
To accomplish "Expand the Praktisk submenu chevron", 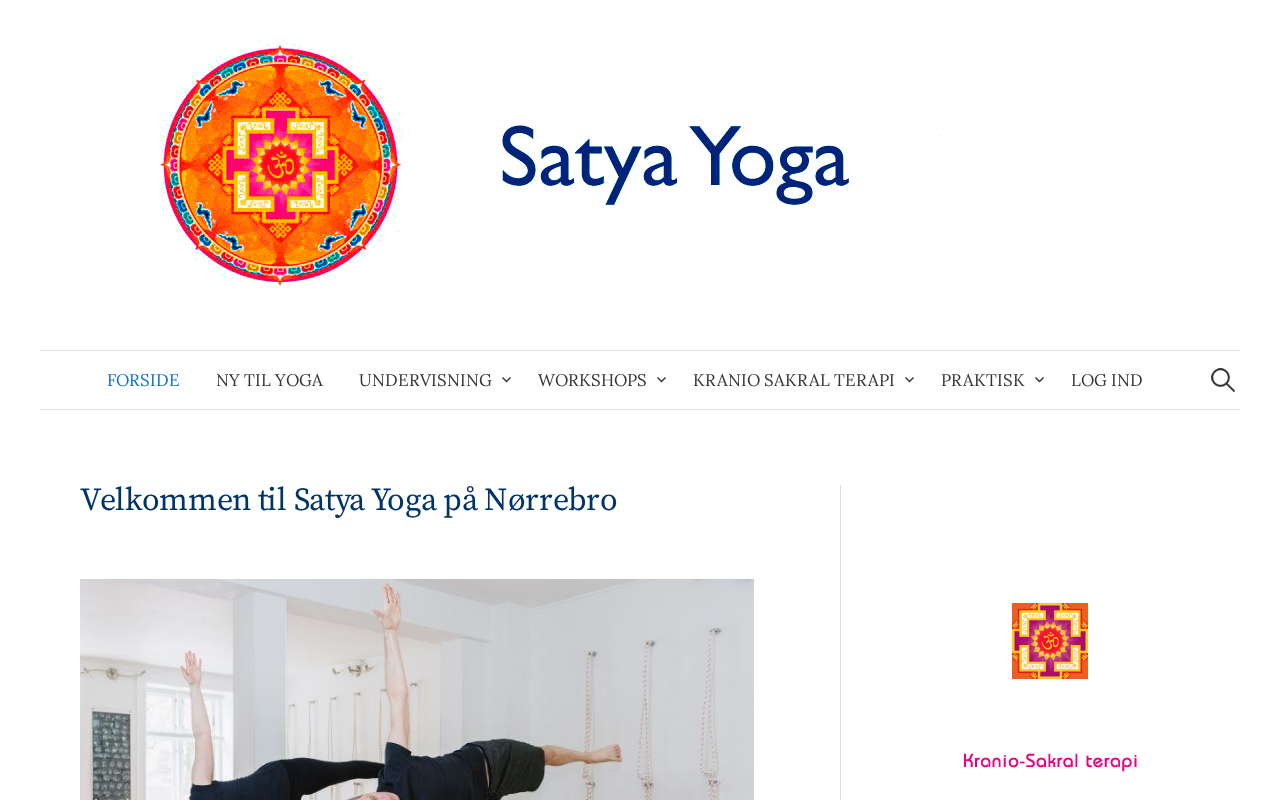I will click(x=1039, y=380).
